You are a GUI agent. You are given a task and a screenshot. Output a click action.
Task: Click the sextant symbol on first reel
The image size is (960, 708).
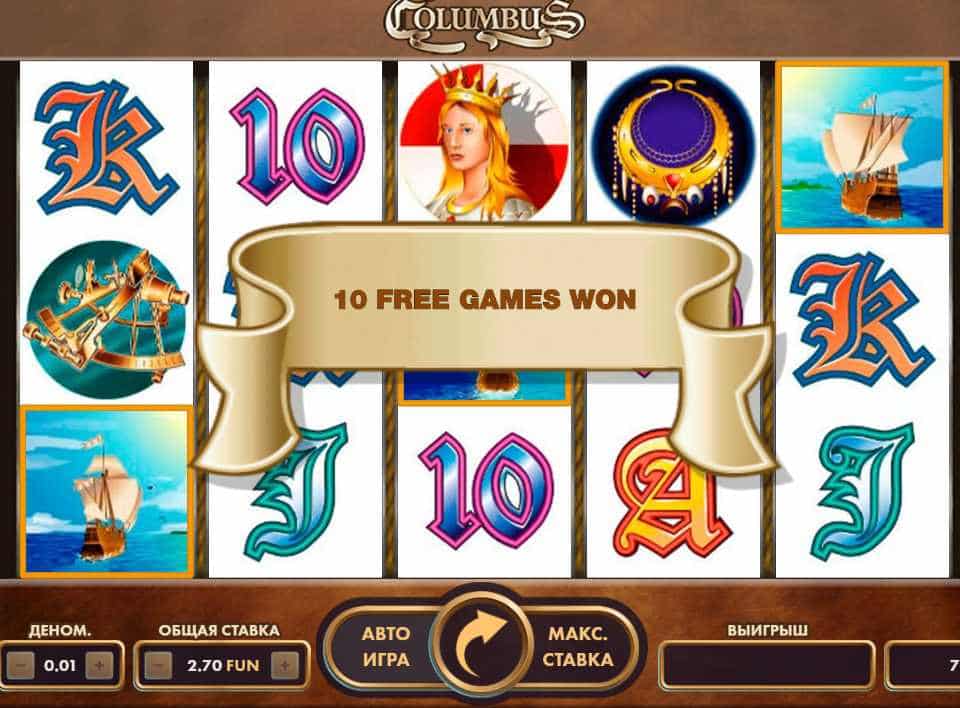[107, 319]
